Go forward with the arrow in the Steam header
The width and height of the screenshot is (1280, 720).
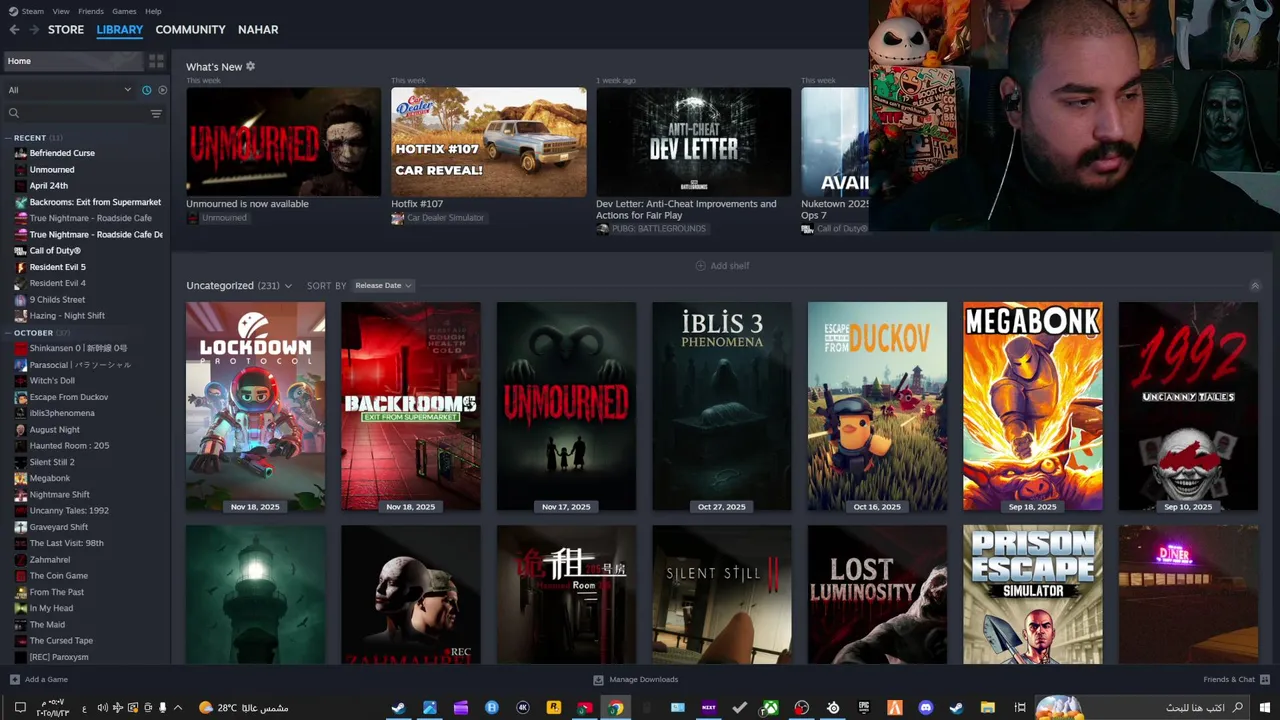coord(34,30)
